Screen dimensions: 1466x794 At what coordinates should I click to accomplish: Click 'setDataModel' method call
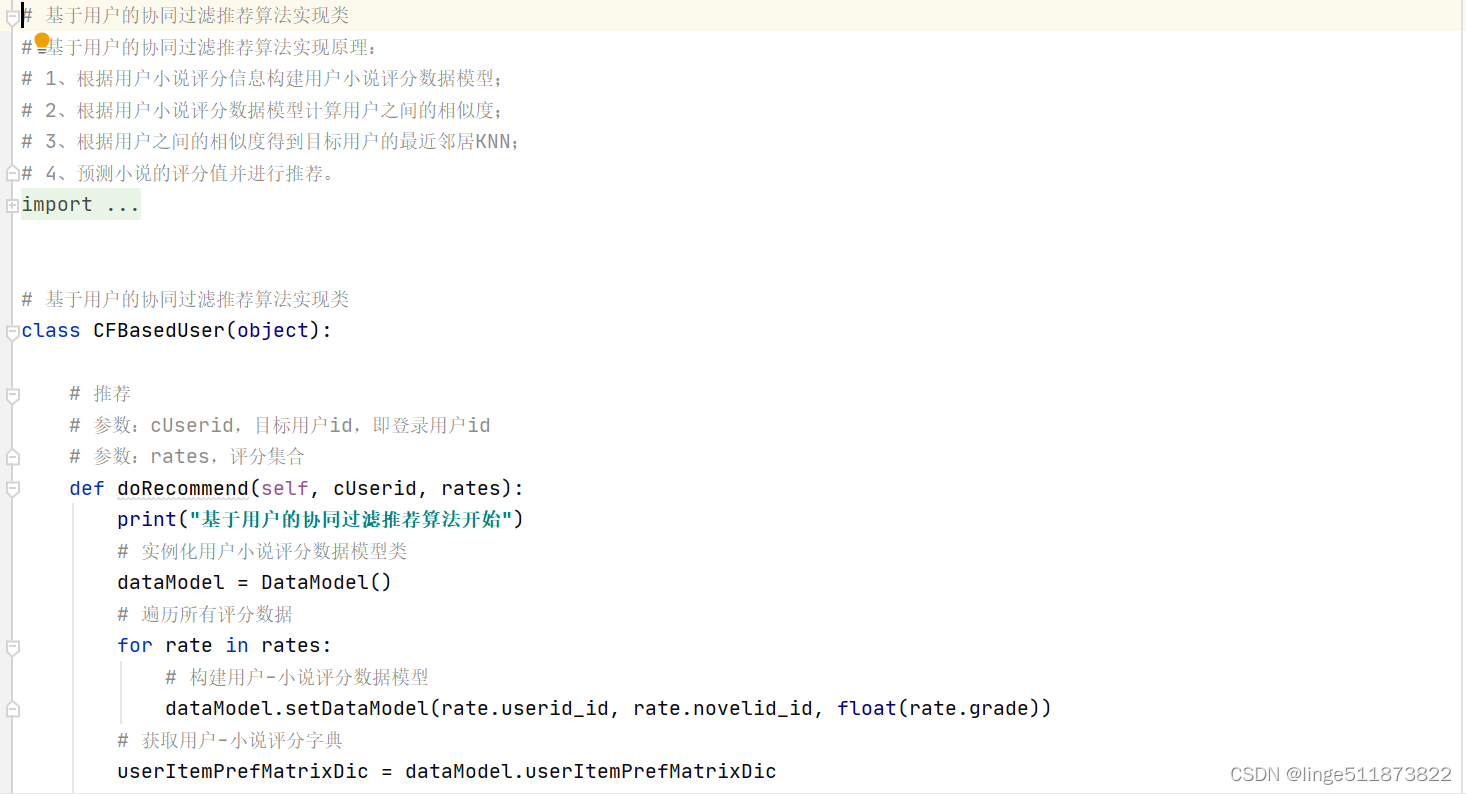coord(357,708)
